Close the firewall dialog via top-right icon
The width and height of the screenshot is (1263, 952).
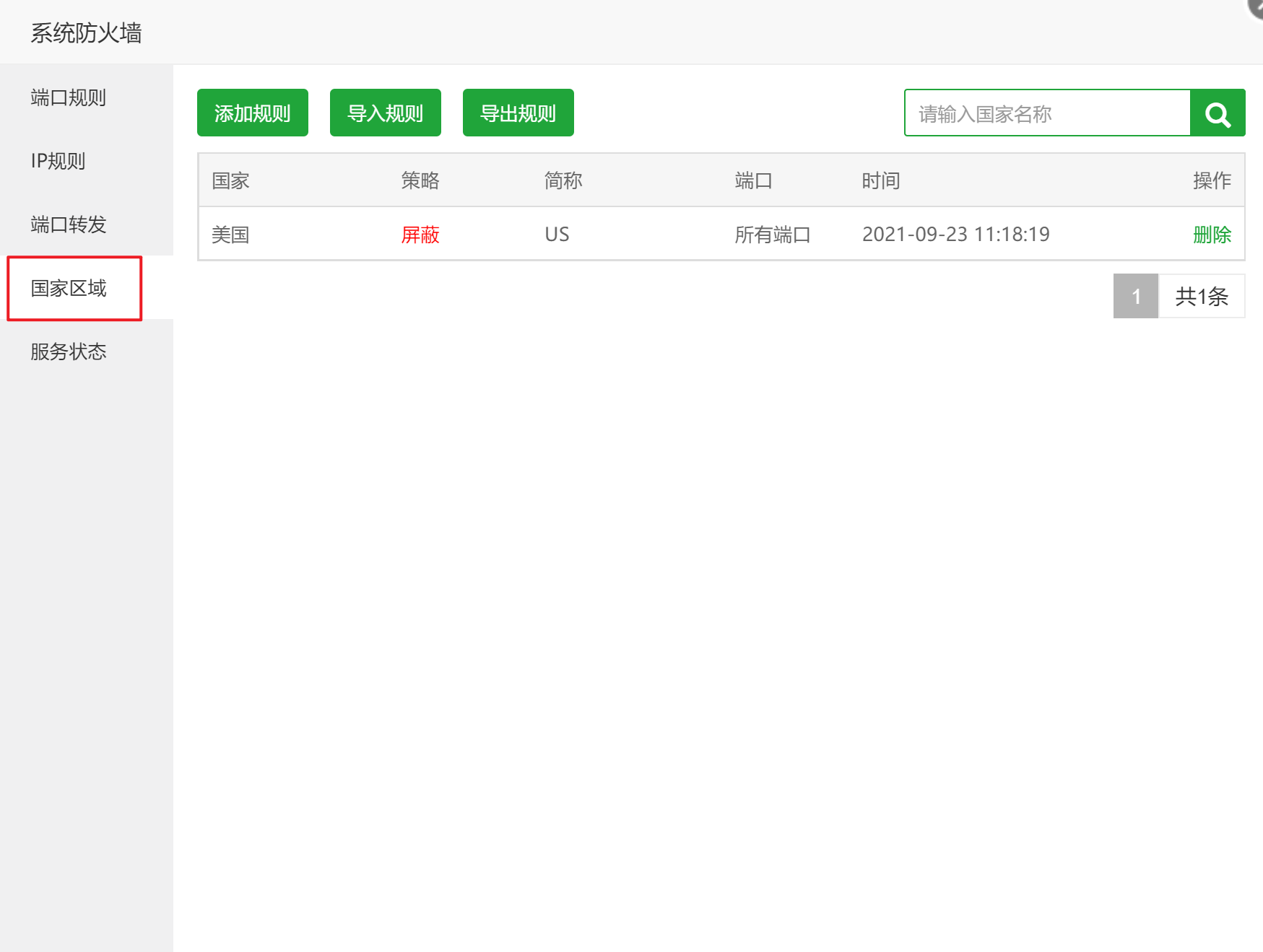pyautogui.click(x=1257, y=6)
